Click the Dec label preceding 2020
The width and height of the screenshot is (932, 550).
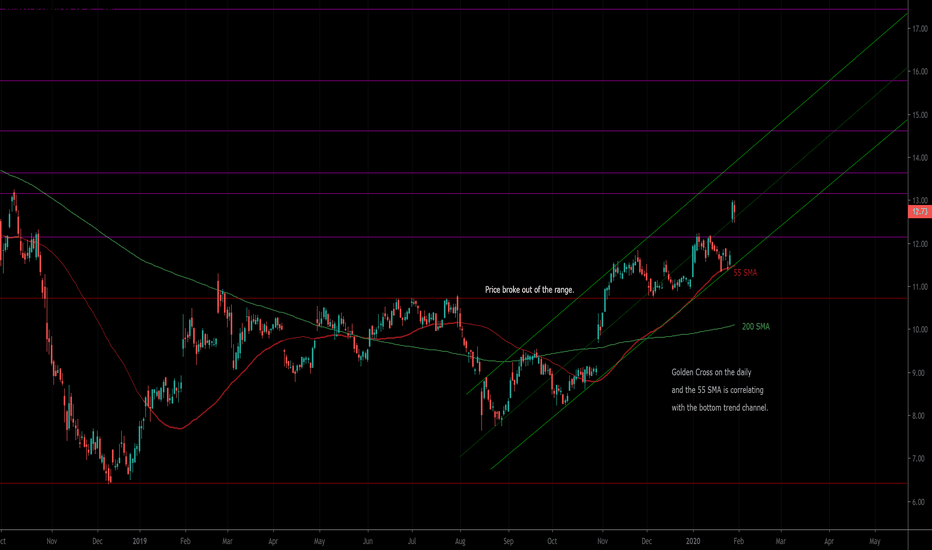[x=647, y=541]
